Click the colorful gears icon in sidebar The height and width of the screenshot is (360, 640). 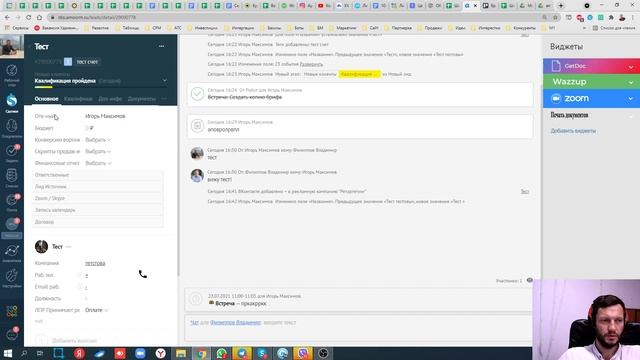coord(12,311)
